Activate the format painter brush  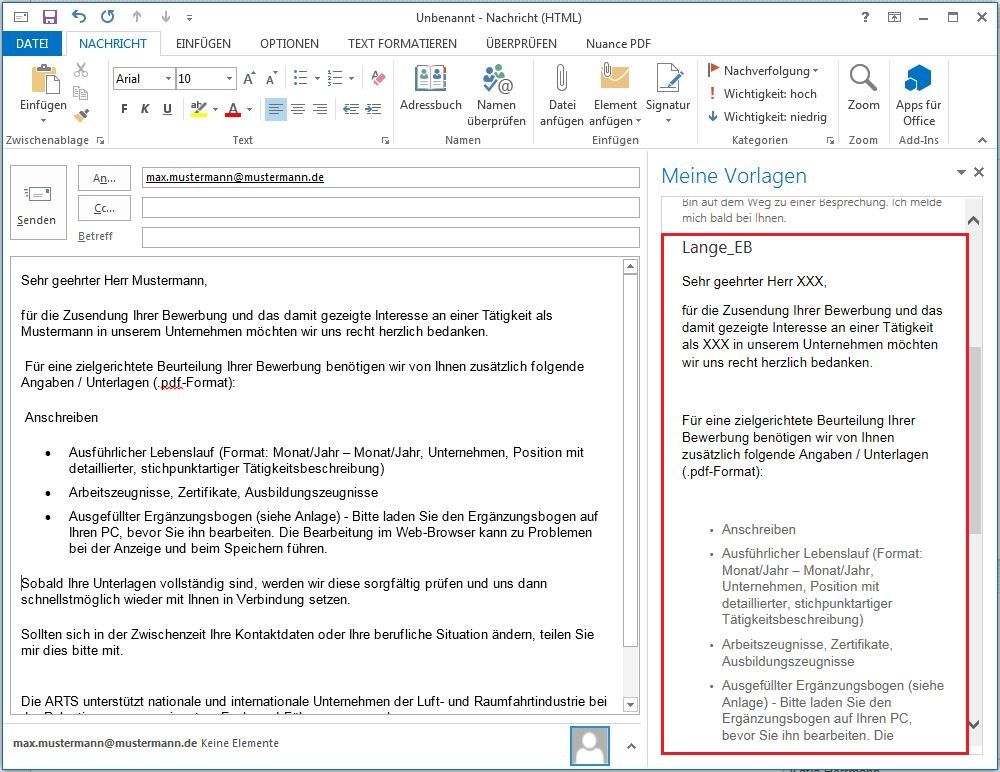point(81,116)
